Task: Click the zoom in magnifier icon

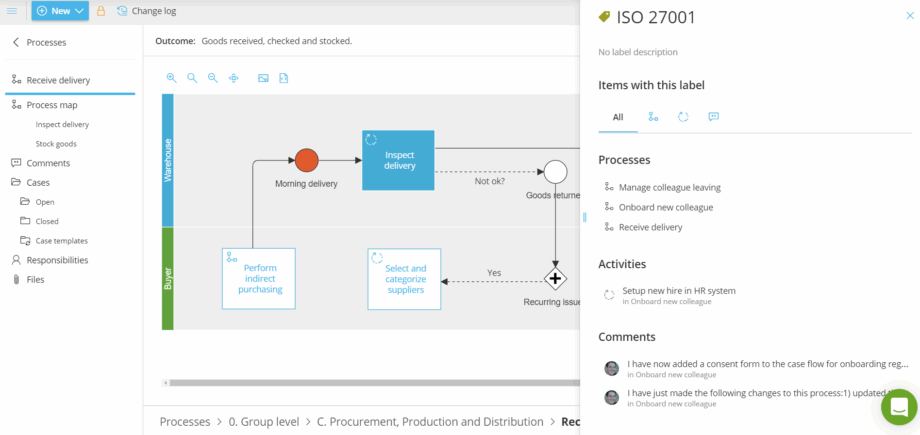Action: (x=171, y=78)
